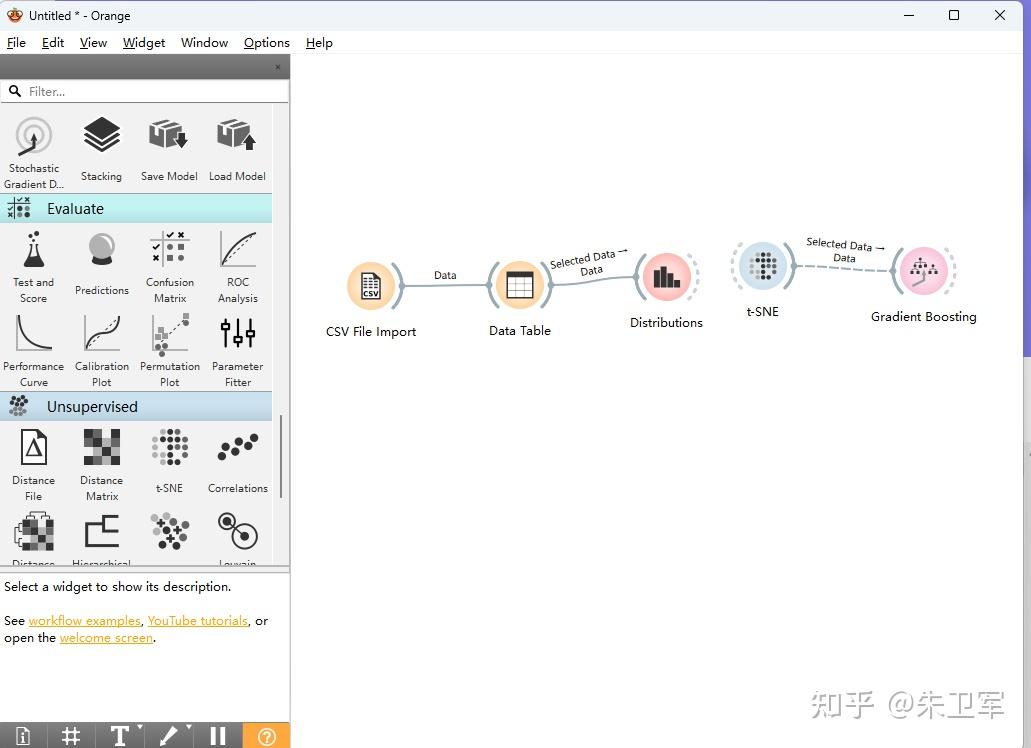Open the Edit menu
Image resolution: width=1031 pixels, height=748 pixels.
point(53,43)
